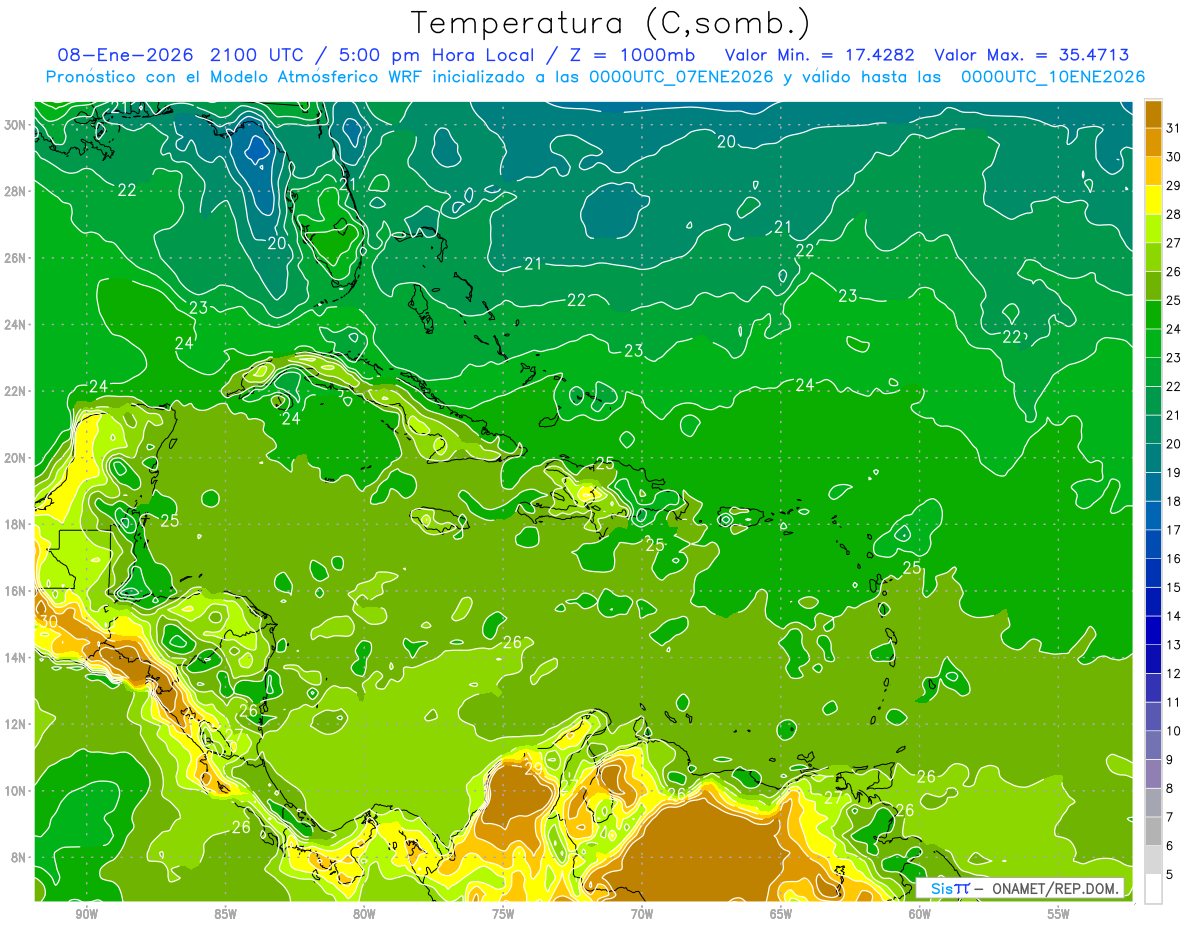Select the pressure level 'Z = 1000mb'
The height and width of the screenshot is (927, 1200).
(x=628, y=55)
